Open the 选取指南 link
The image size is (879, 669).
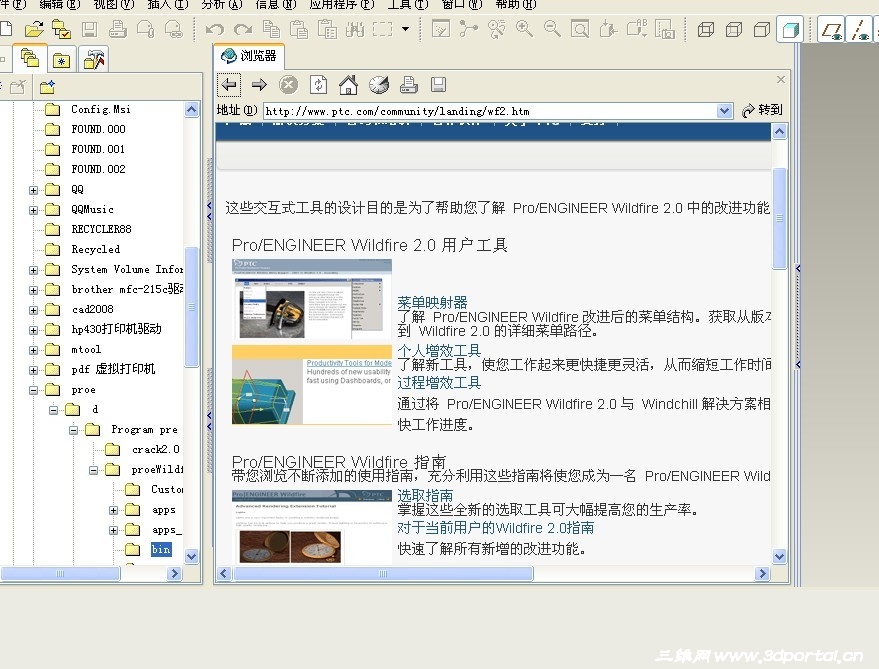point(425,496)
